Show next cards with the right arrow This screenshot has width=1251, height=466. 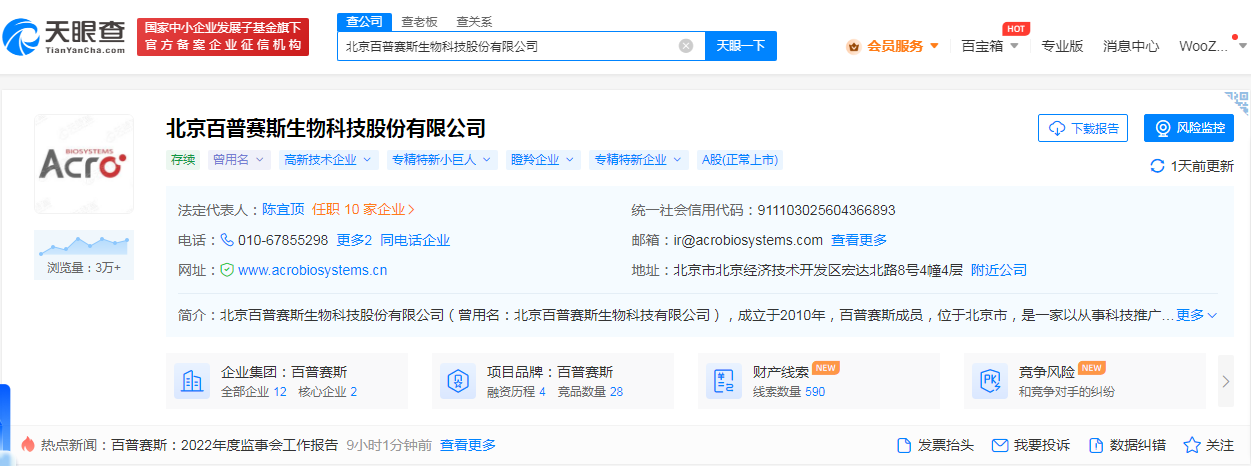(1226, 381)
